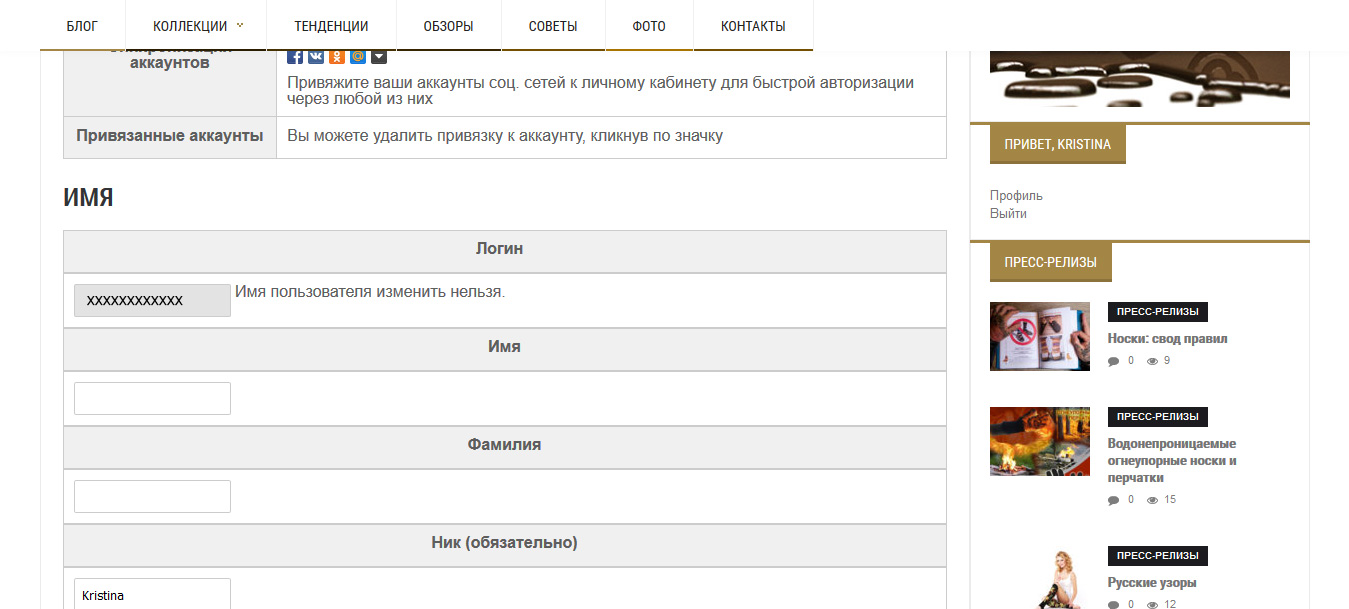Go to the Обзоры section
This screenshot has width=1349, height=609.
pyautogui.click(x=448, y=26)
